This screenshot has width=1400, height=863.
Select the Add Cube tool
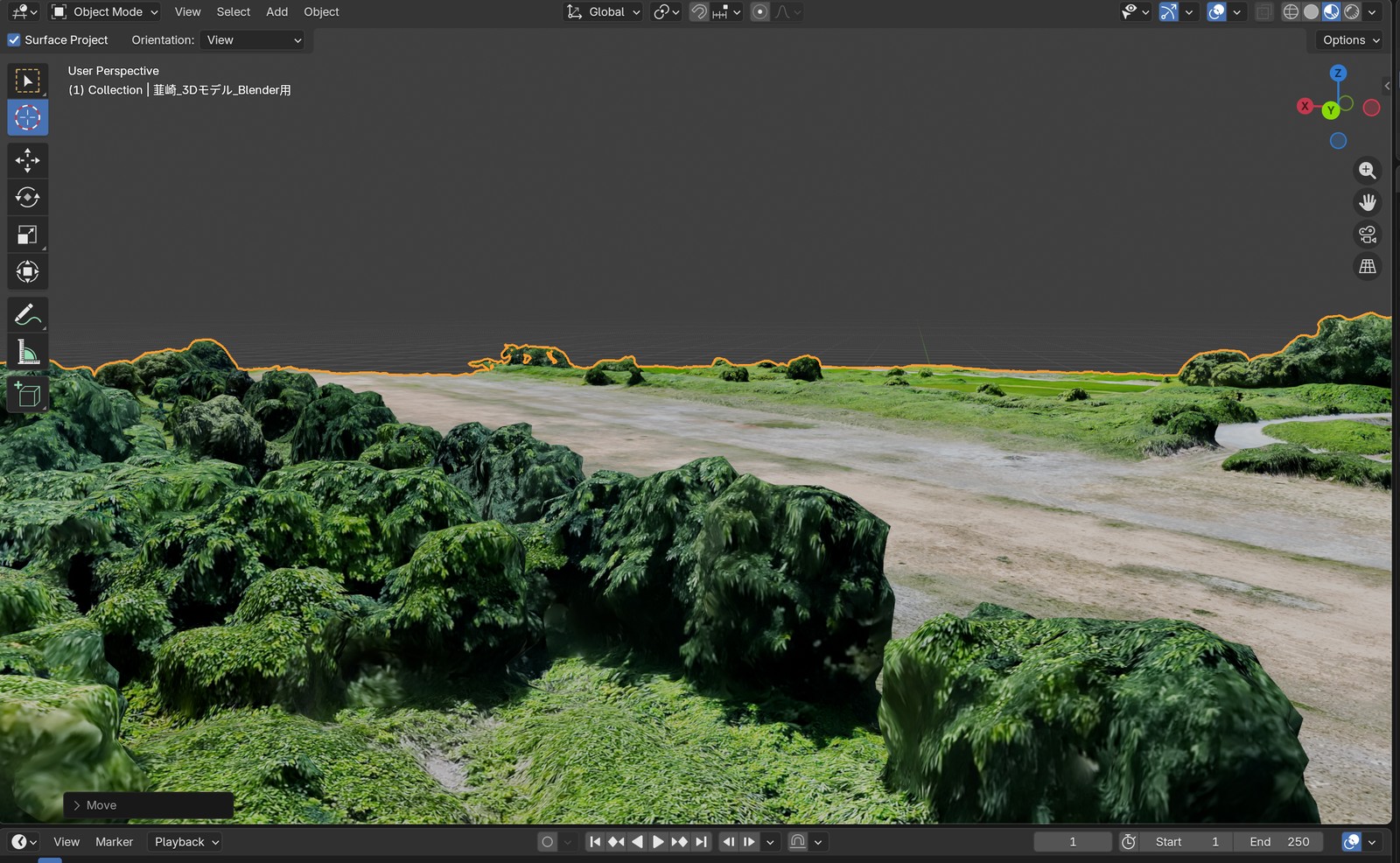point(27,395)
